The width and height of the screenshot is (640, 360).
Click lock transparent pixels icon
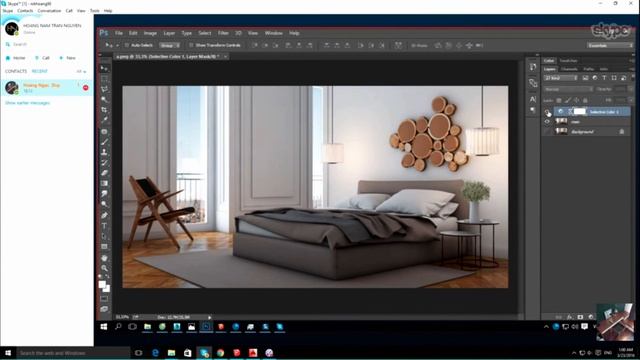559,100
